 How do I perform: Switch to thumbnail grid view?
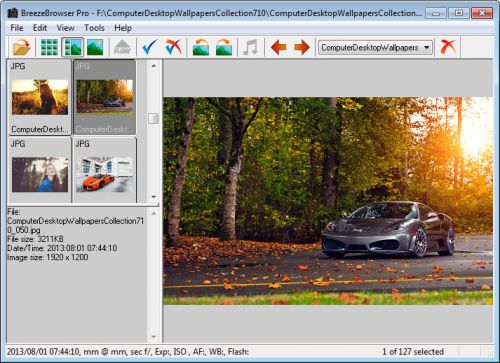pos(49,47)
